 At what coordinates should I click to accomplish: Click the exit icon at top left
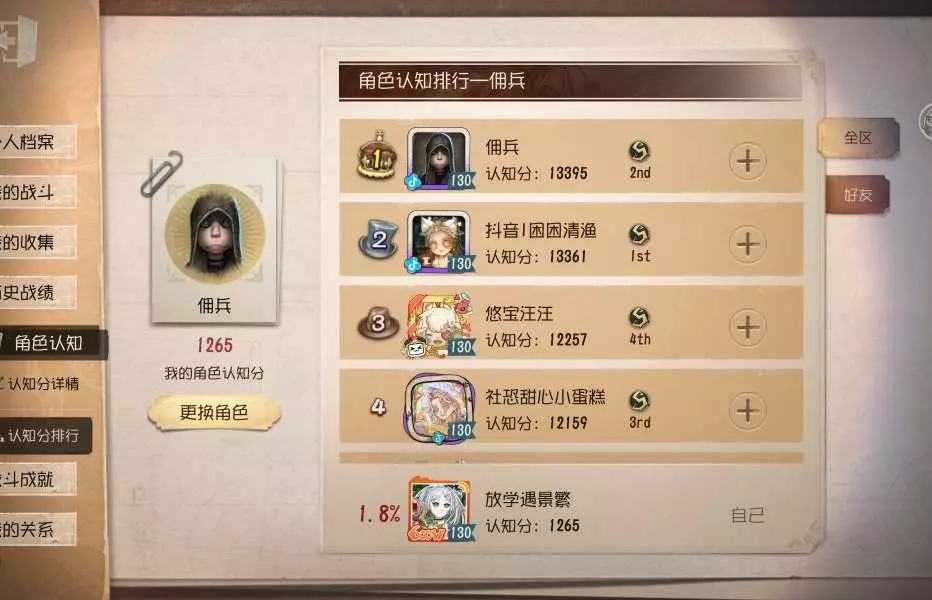click(x=18, y=40)
